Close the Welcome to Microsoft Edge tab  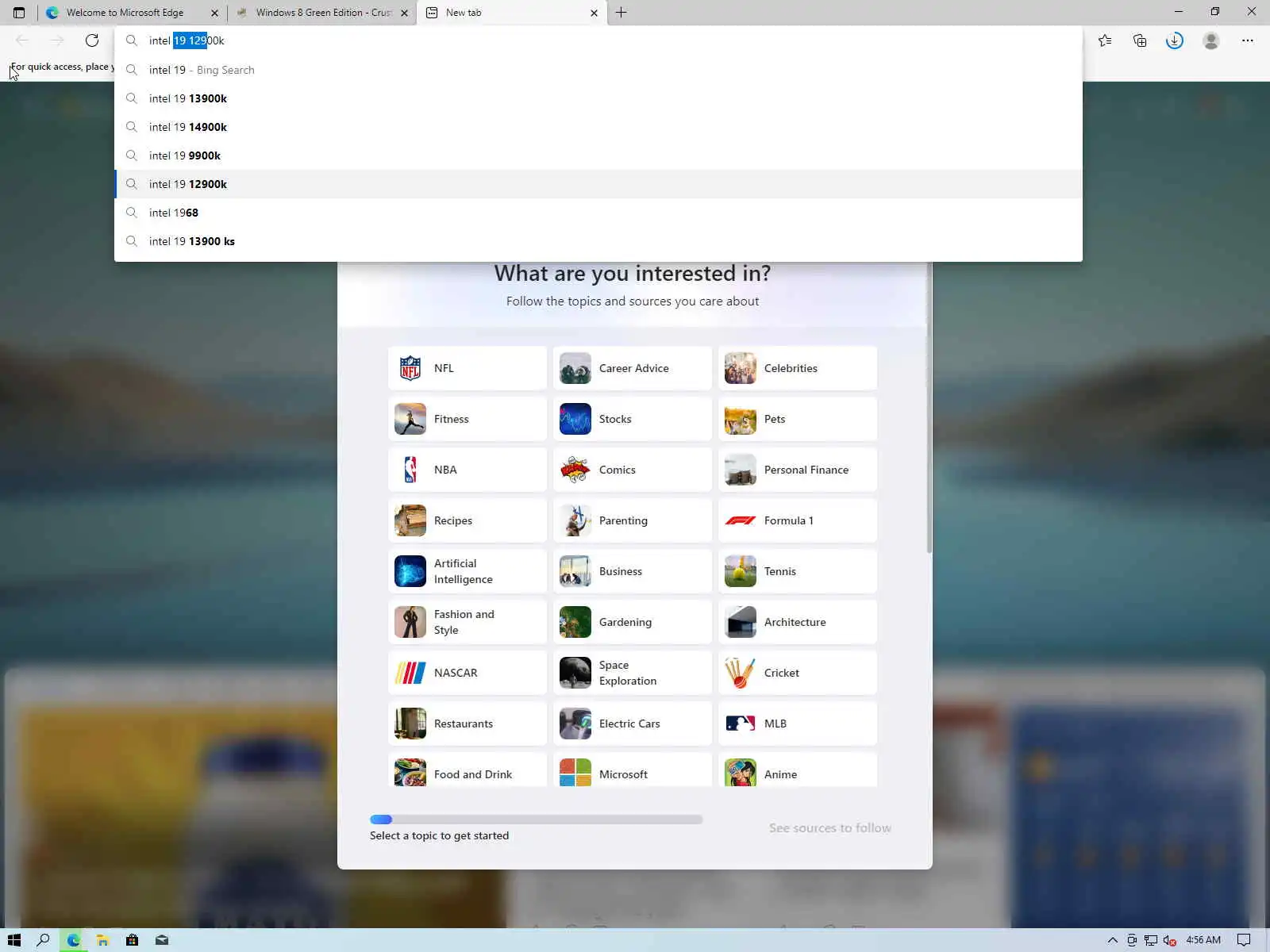click(214, 13)
